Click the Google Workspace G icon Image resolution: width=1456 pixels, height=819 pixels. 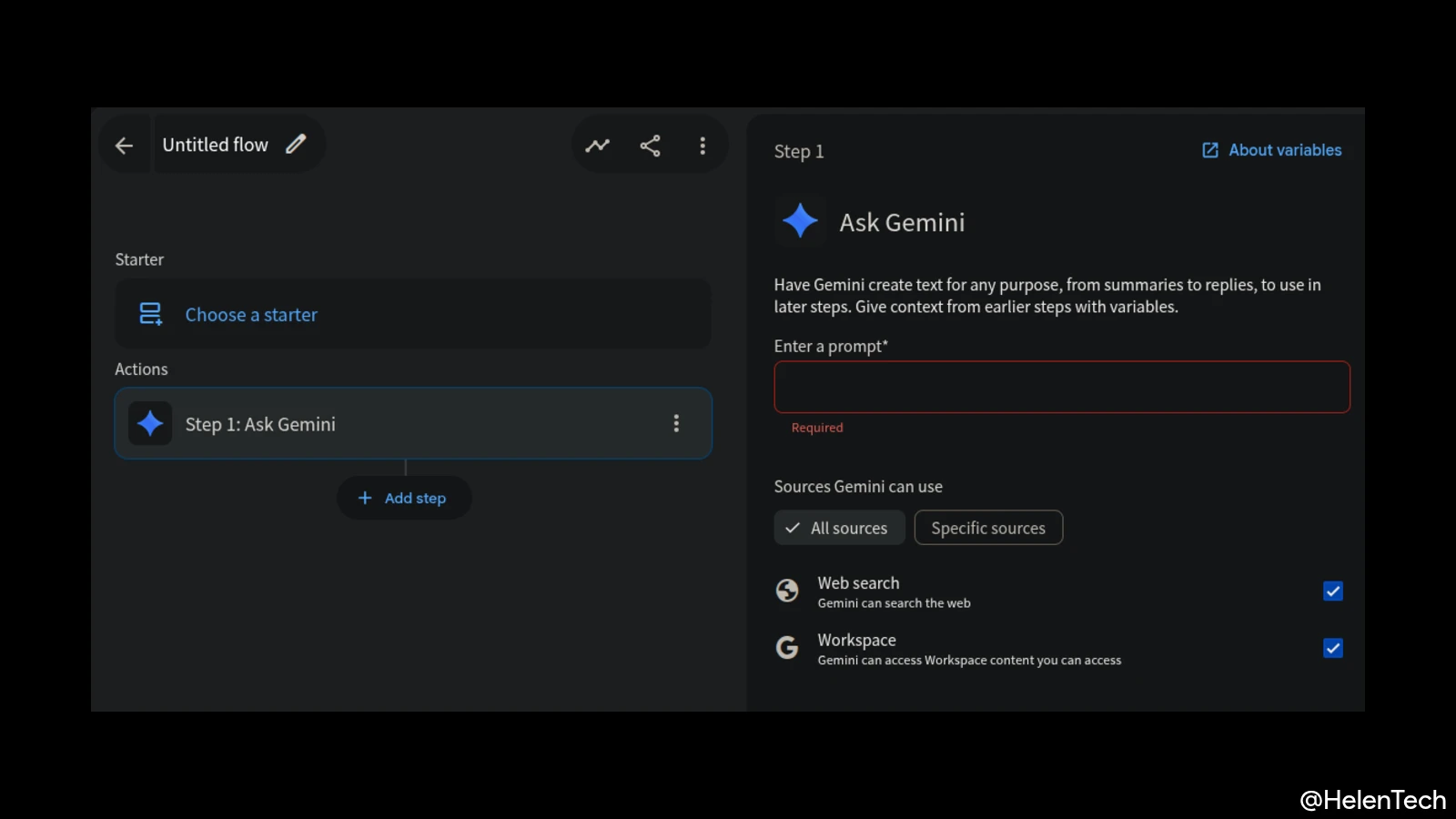tap(787, 648)
